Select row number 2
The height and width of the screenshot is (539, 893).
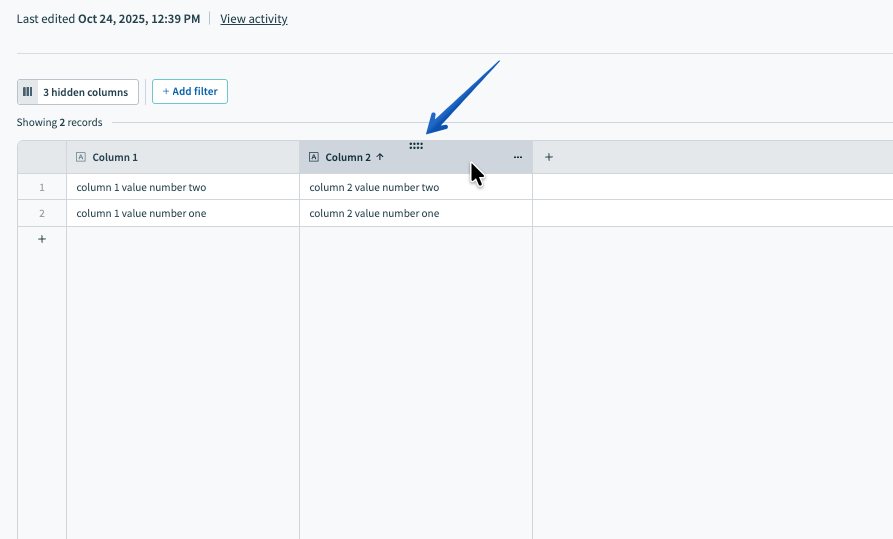pos(42,213)
